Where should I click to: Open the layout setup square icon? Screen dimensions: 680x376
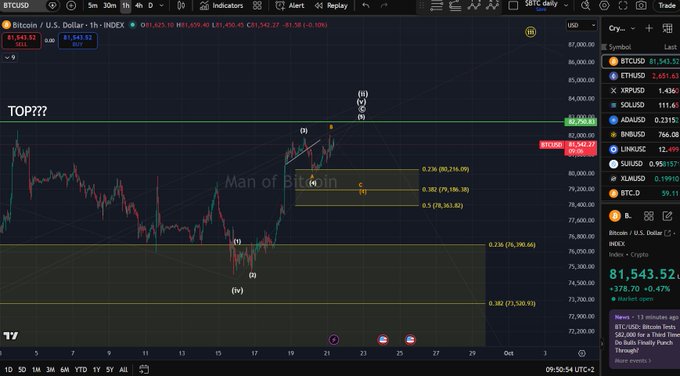pyautogui.click(x=513, y=6)
